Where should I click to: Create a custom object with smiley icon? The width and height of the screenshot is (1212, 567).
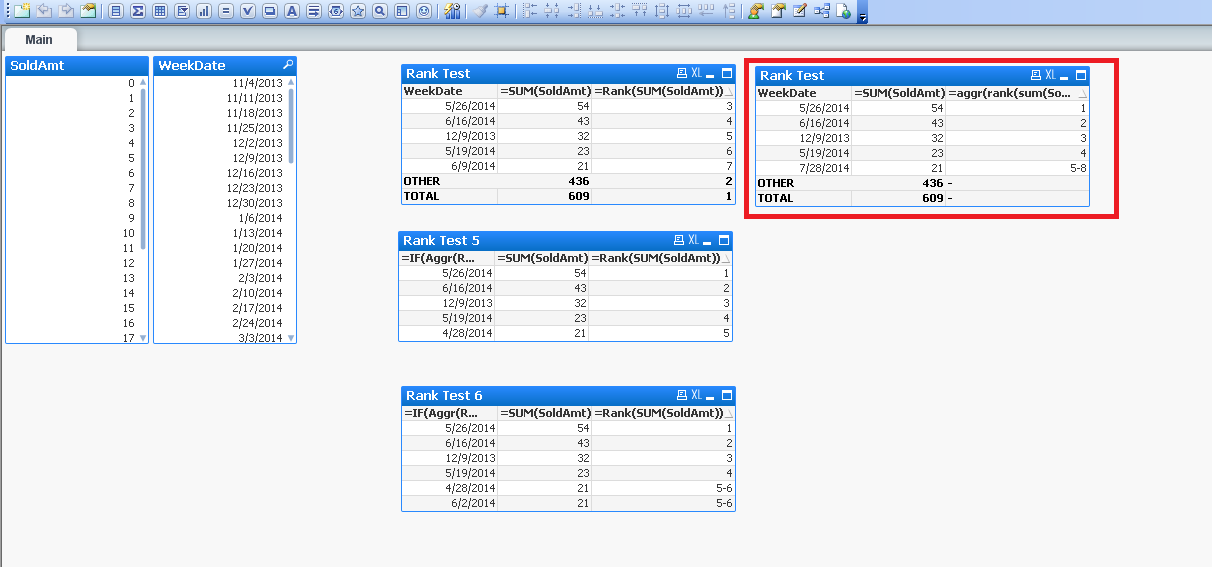pos(424,11)
